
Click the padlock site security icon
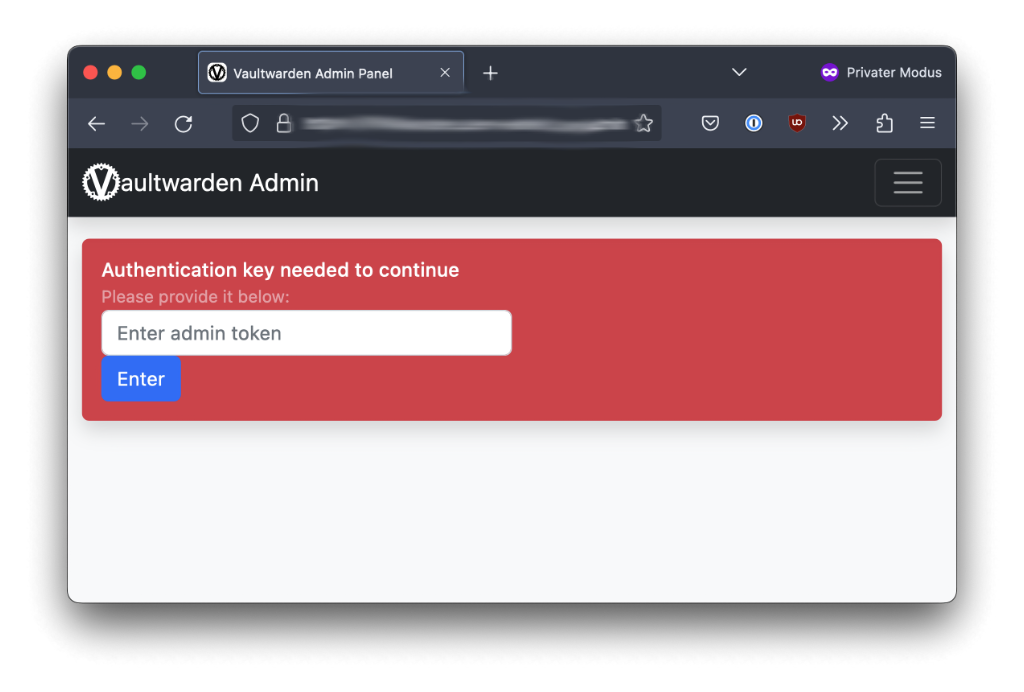(x=284, y=123)
